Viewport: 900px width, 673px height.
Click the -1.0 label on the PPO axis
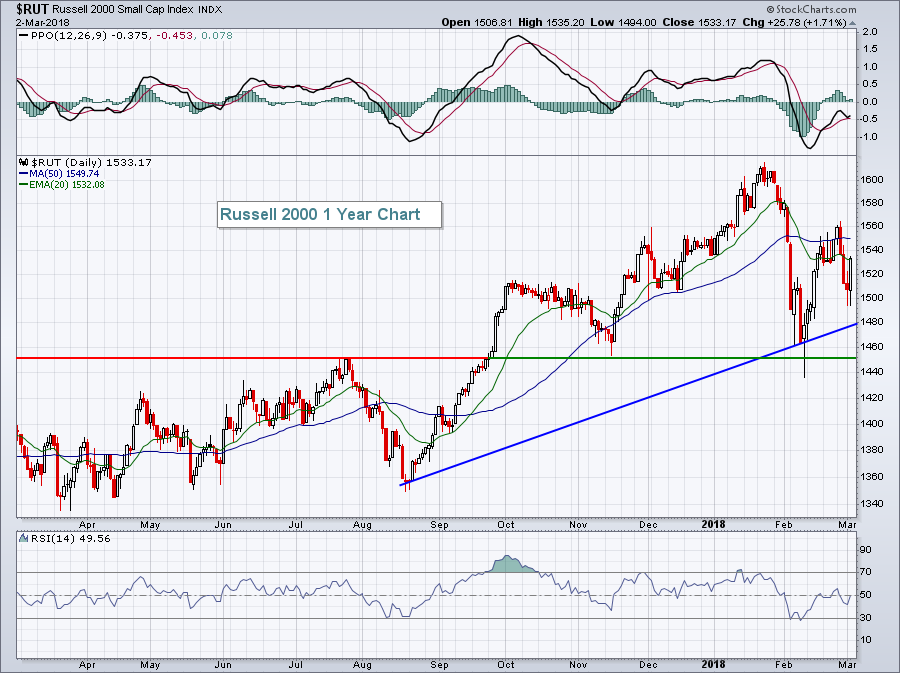click(868, 137)
